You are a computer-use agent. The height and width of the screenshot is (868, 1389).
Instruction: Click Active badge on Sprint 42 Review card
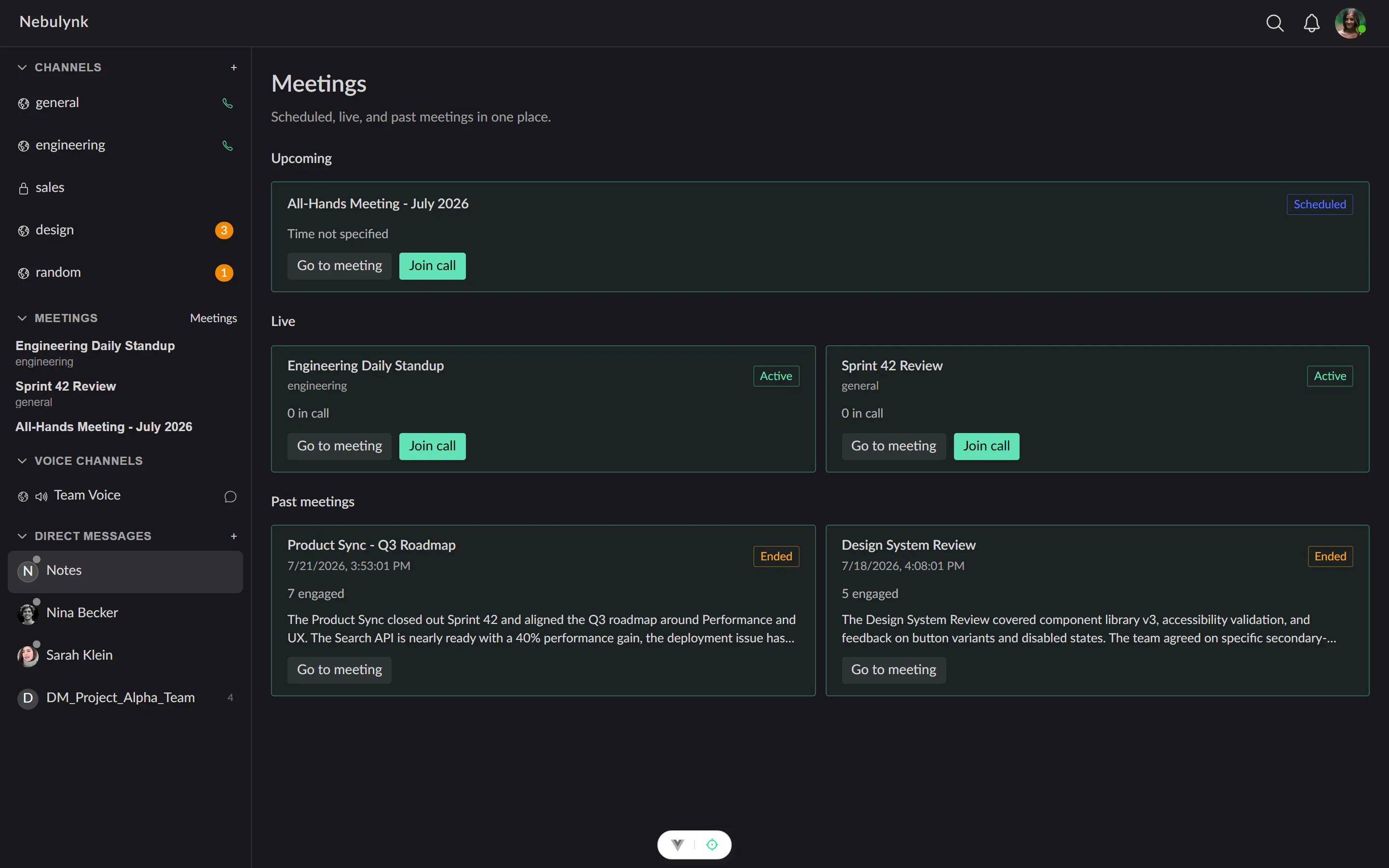coord(1330,376)
